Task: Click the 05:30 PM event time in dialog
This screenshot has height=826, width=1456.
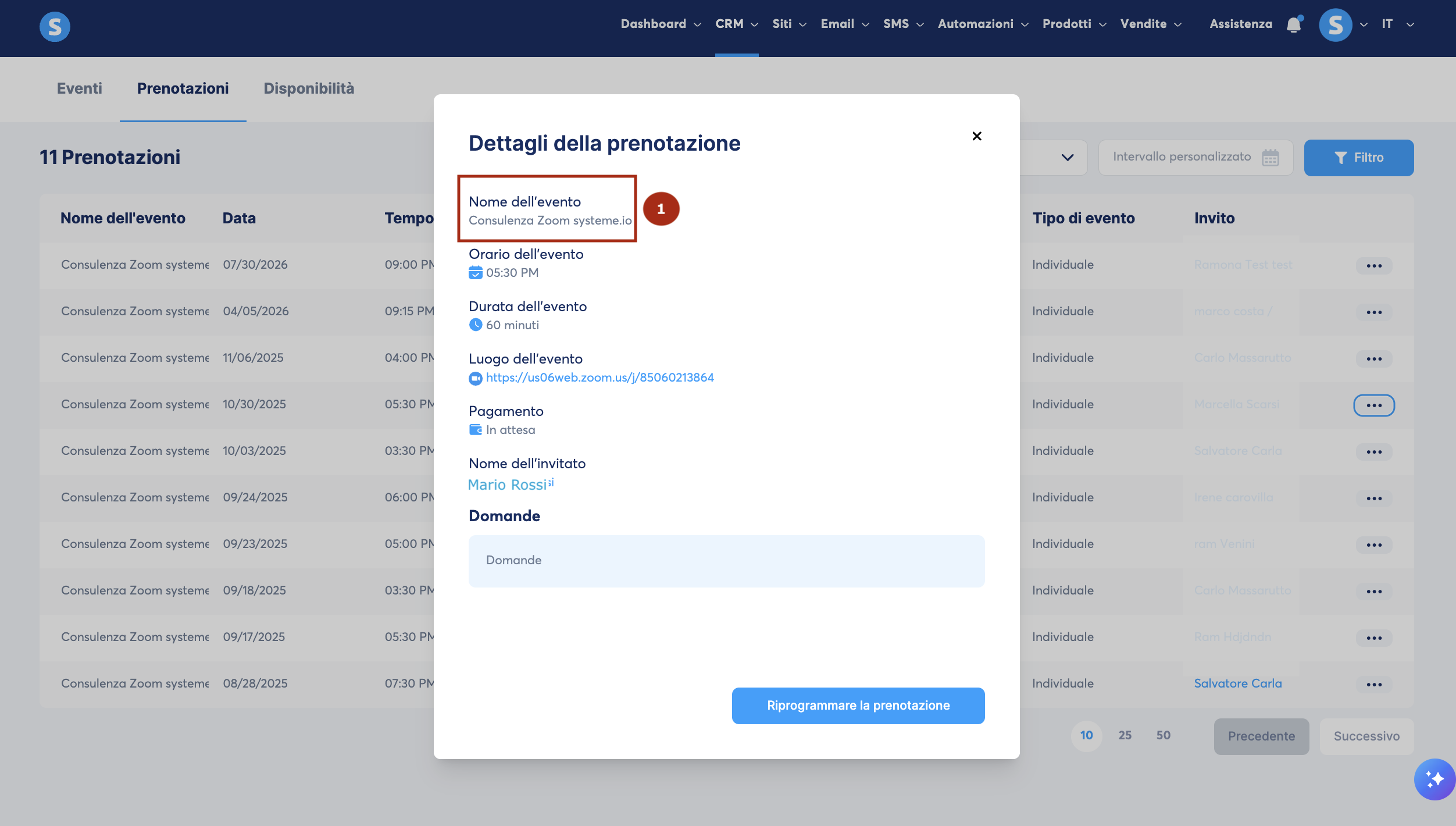Action: click(x=512, y=273)
